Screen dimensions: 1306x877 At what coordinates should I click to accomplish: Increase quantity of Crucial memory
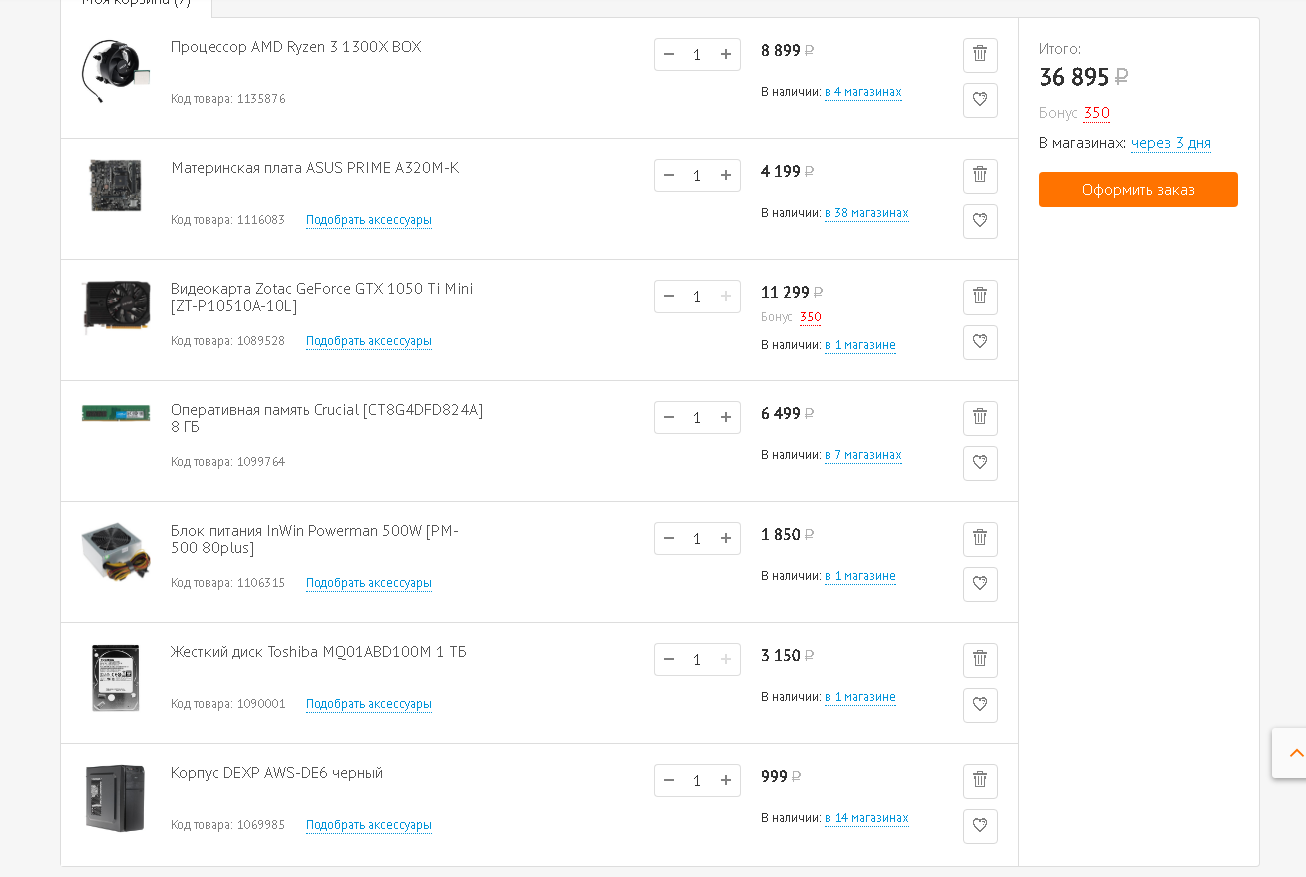click(x=726, y=417)
